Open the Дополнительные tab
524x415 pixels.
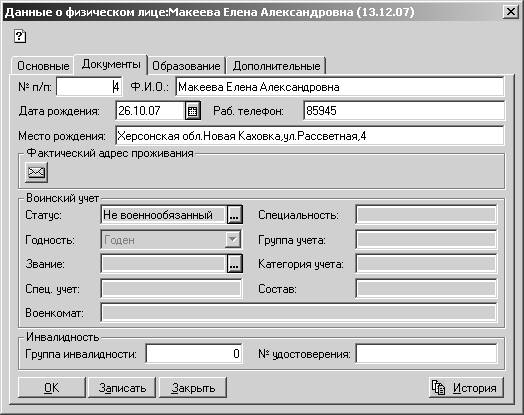coord(276,66)
